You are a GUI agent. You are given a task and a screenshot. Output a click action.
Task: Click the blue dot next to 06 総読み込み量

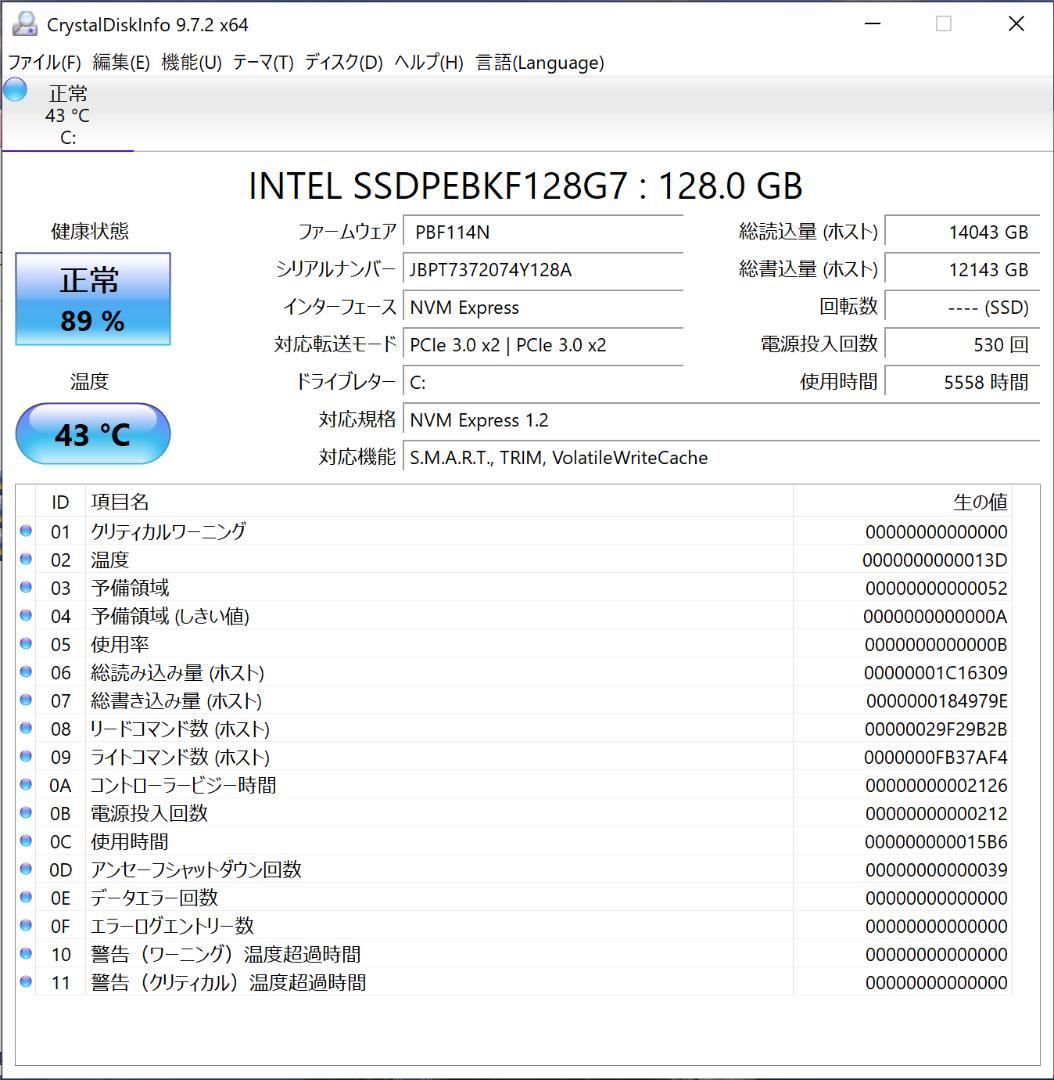point(25,672)
